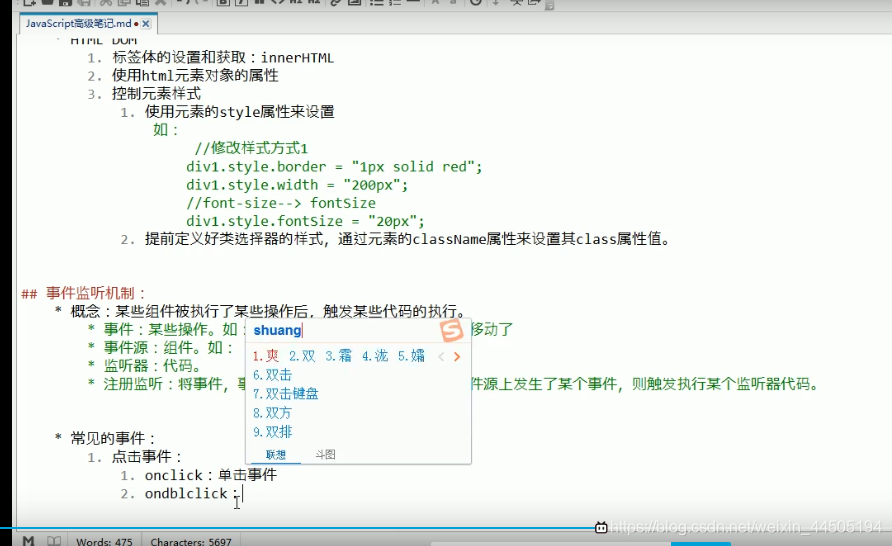Click the line 使用html元素对象的属性
This screenshot has width=892, height=546.
(195, 76)
